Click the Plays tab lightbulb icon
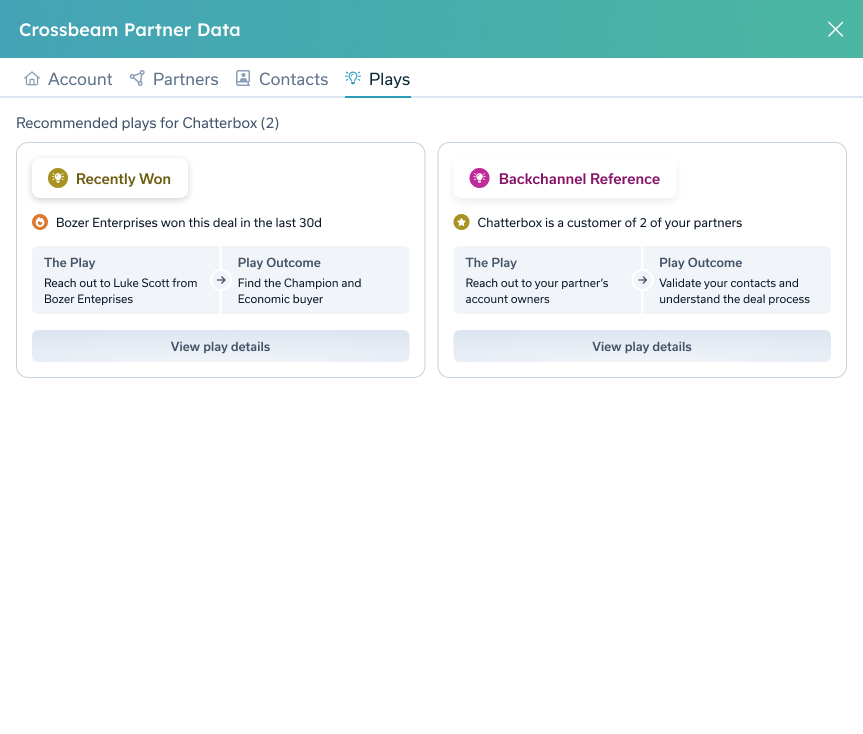Image resolution: width=863 pixels, height=734 pixels. coord(353,78)
